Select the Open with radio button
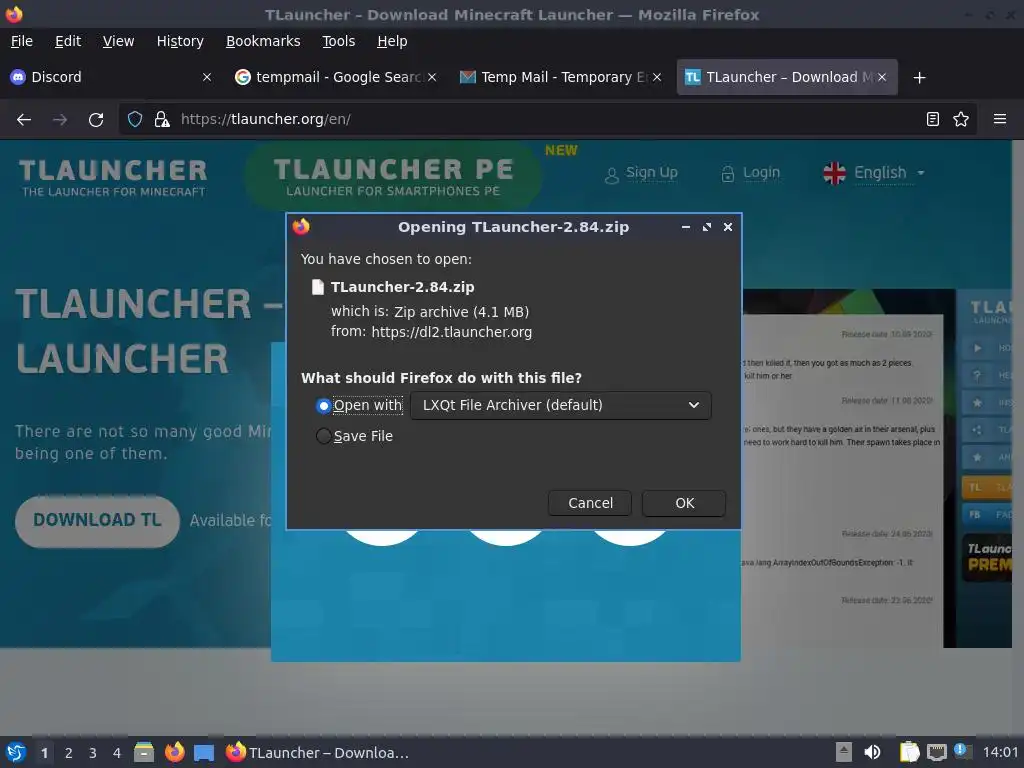 [x=323, y=406]
